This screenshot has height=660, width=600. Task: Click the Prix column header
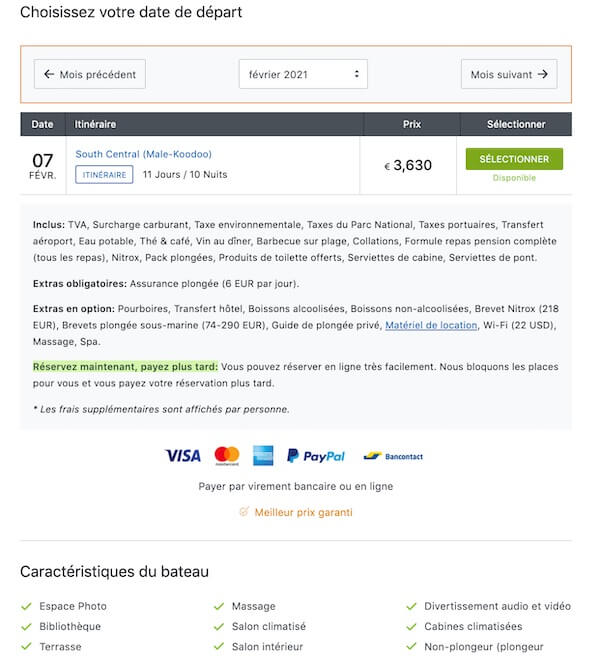click(x=411, y=124)
